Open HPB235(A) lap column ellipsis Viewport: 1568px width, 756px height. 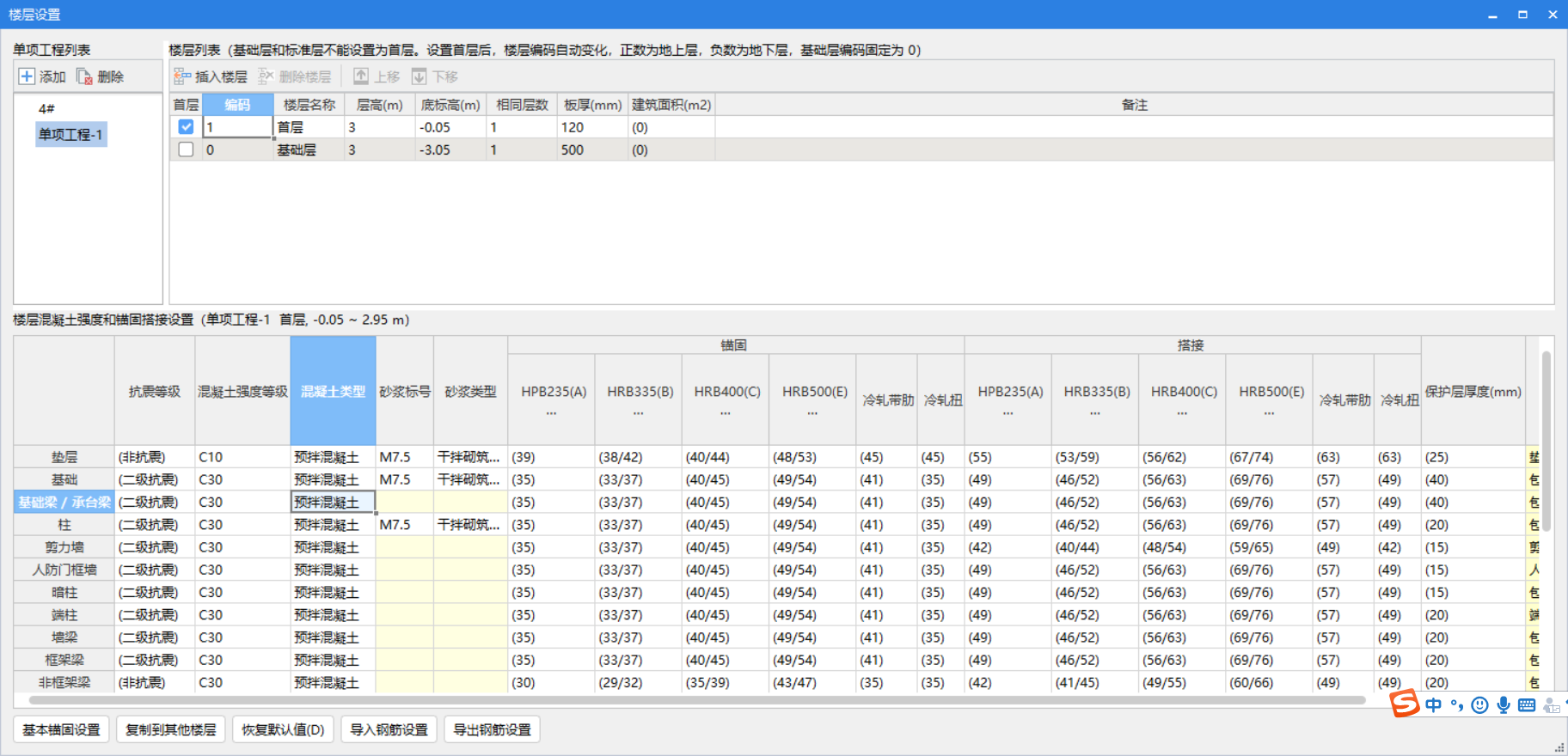(1008, 413)
